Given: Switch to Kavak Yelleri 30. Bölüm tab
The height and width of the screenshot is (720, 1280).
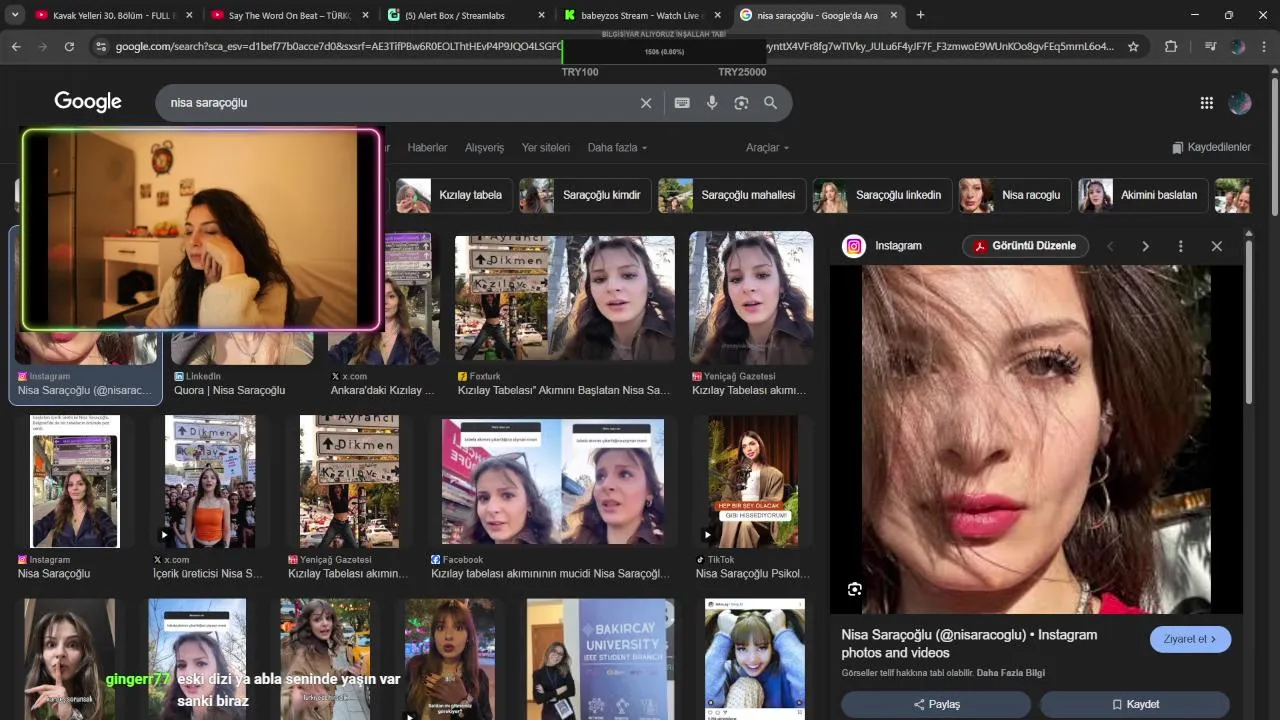Looking at the screenshot, I should pyautogui.click(x=113, y=15).
